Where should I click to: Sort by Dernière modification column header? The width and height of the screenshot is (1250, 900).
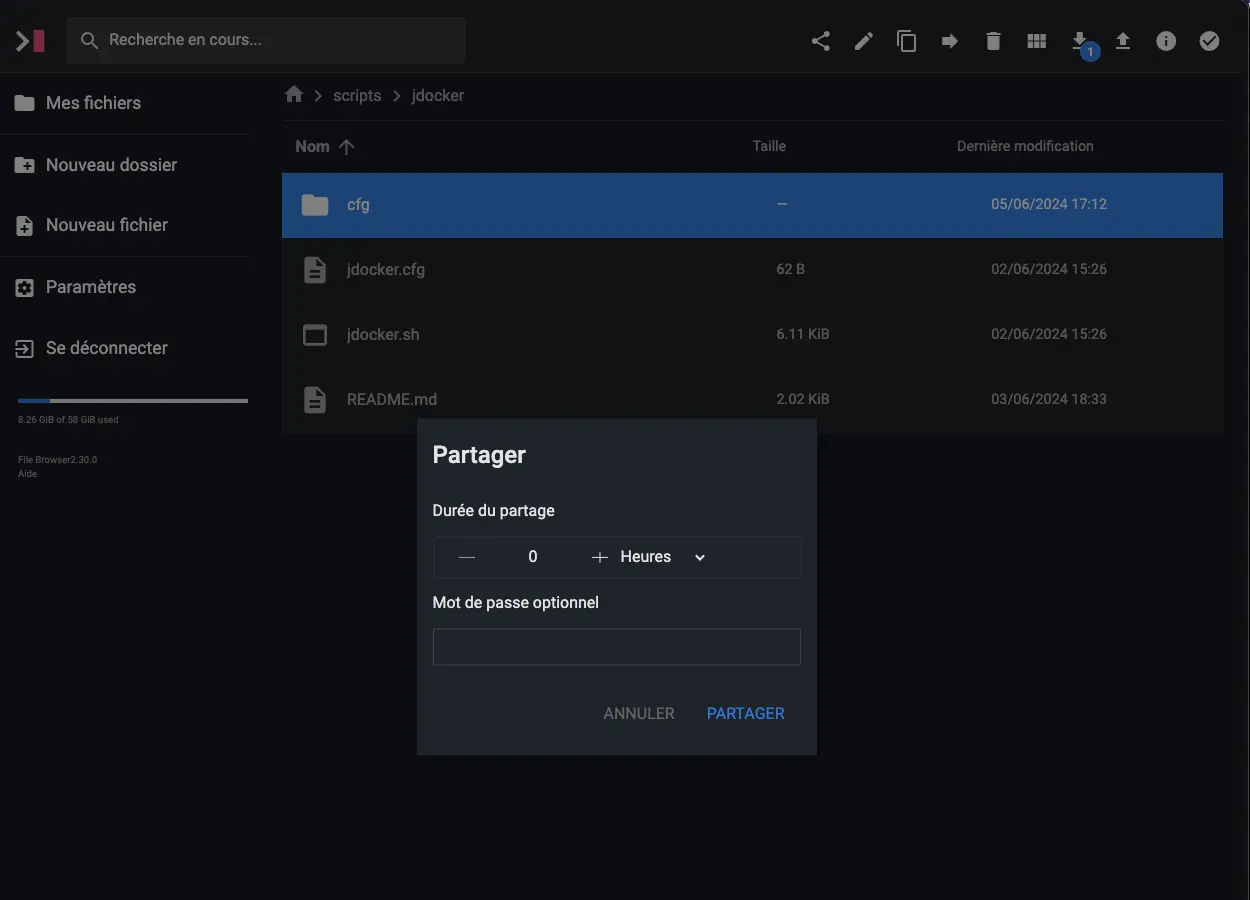tap(1025, 146)
